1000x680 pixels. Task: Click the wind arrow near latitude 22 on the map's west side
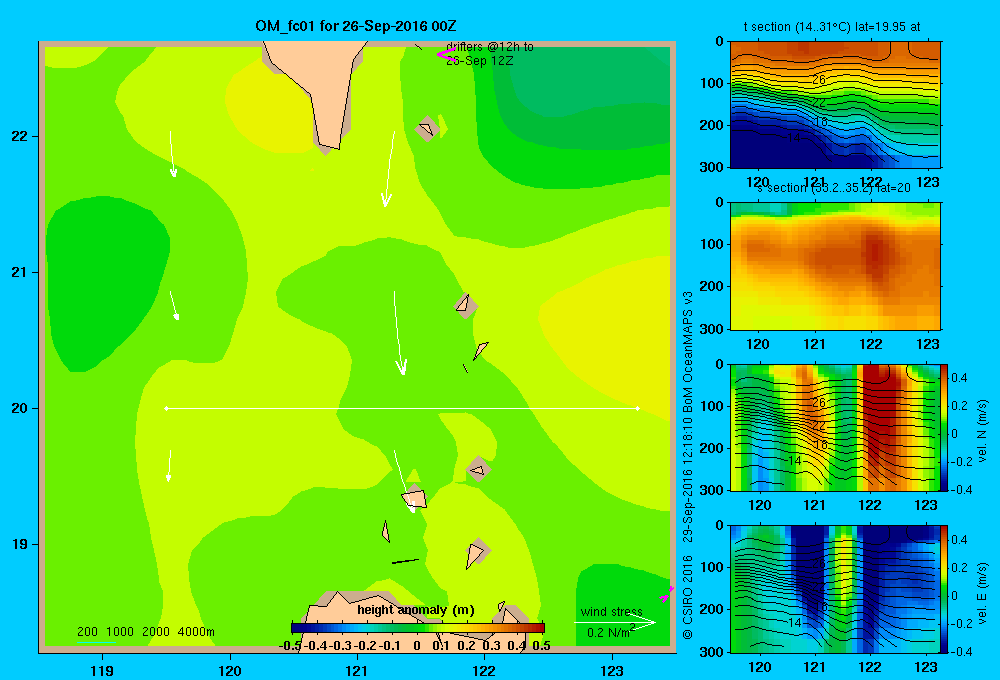click(172, 154)
